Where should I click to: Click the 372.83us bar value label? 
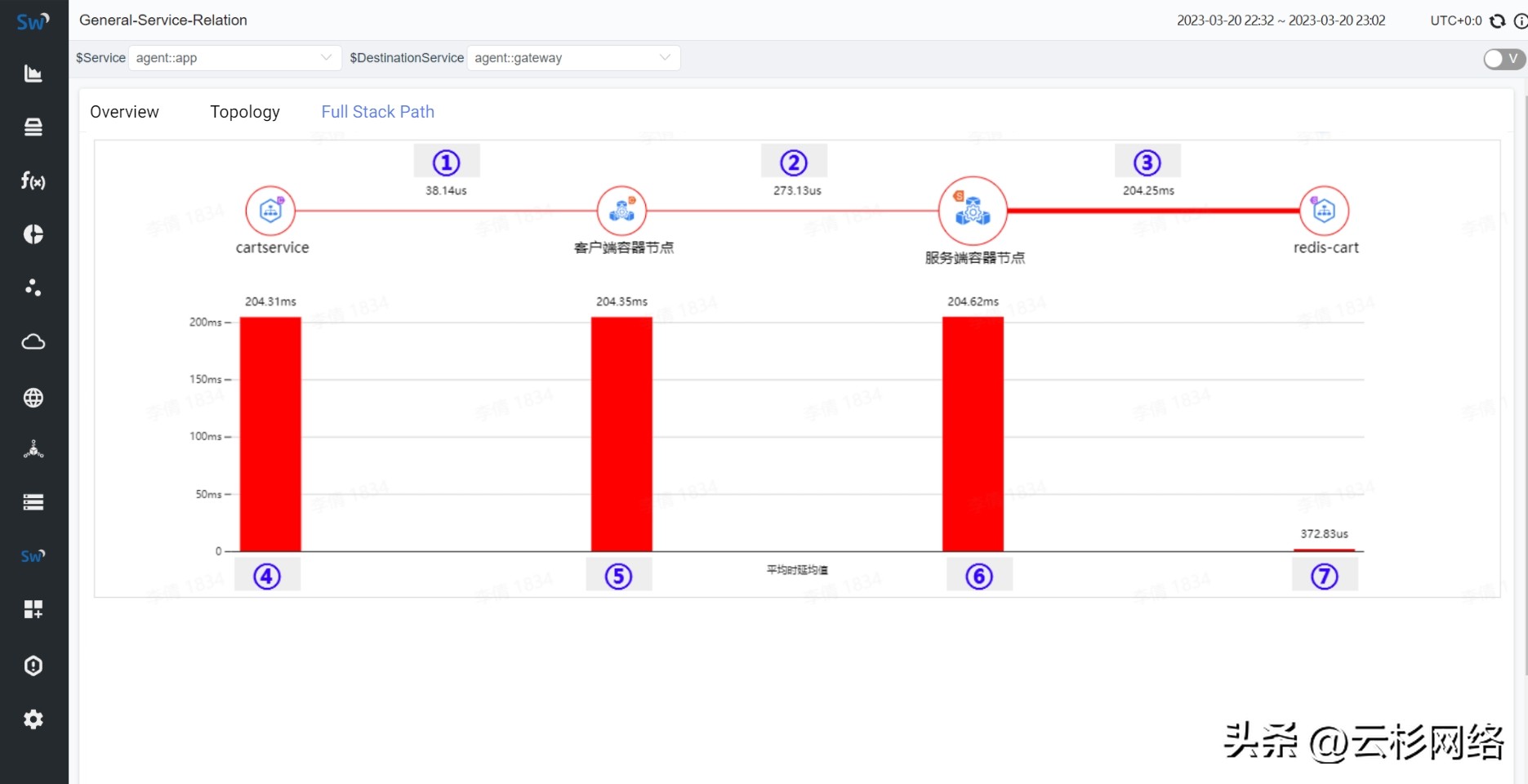(x=1324, y=533)
